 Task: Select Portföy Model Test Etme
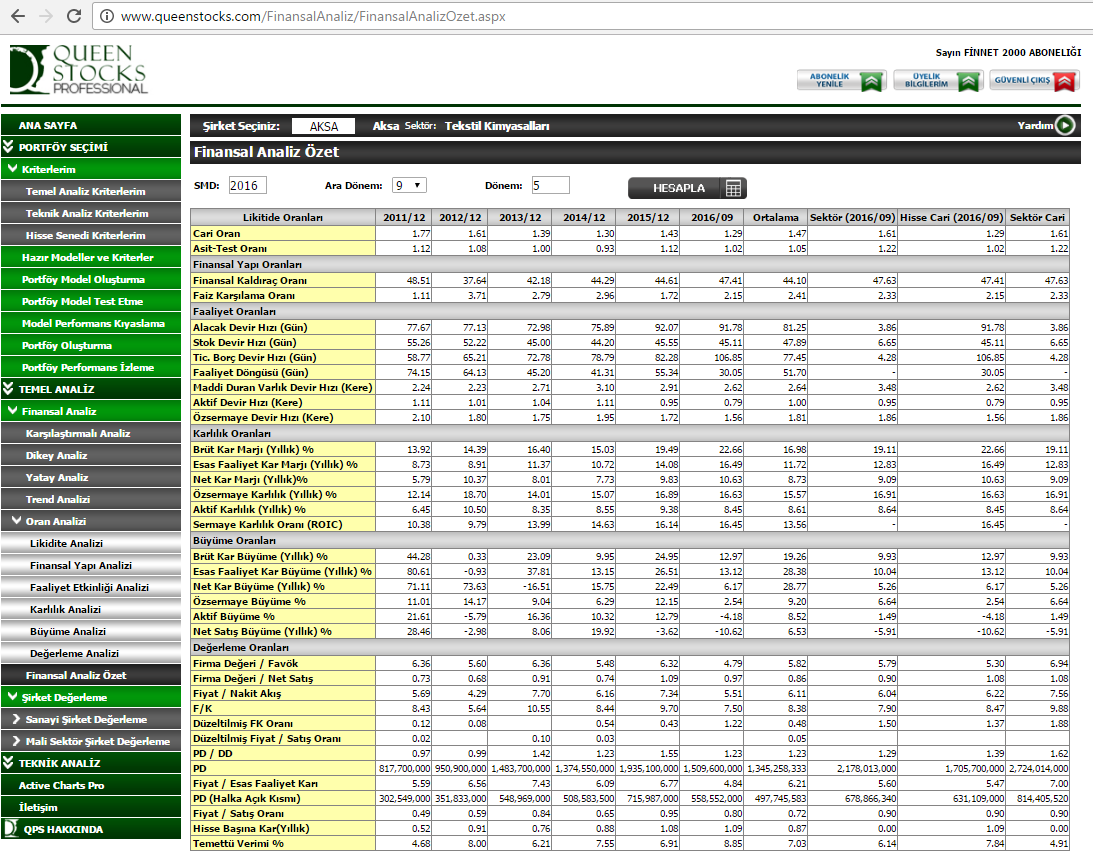[x=91, y=301]
